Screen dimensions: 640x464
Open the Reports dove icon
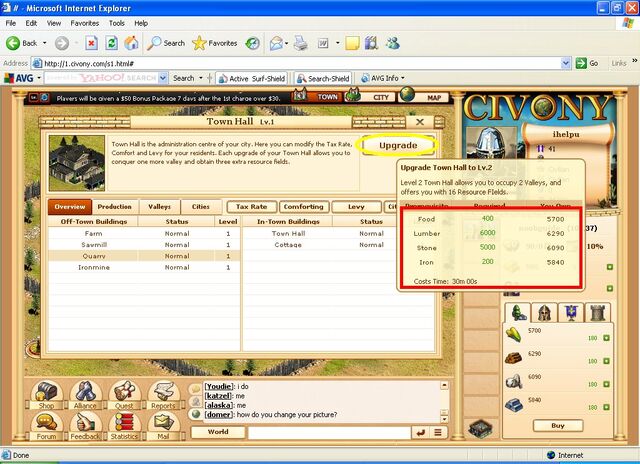point(163,391)
